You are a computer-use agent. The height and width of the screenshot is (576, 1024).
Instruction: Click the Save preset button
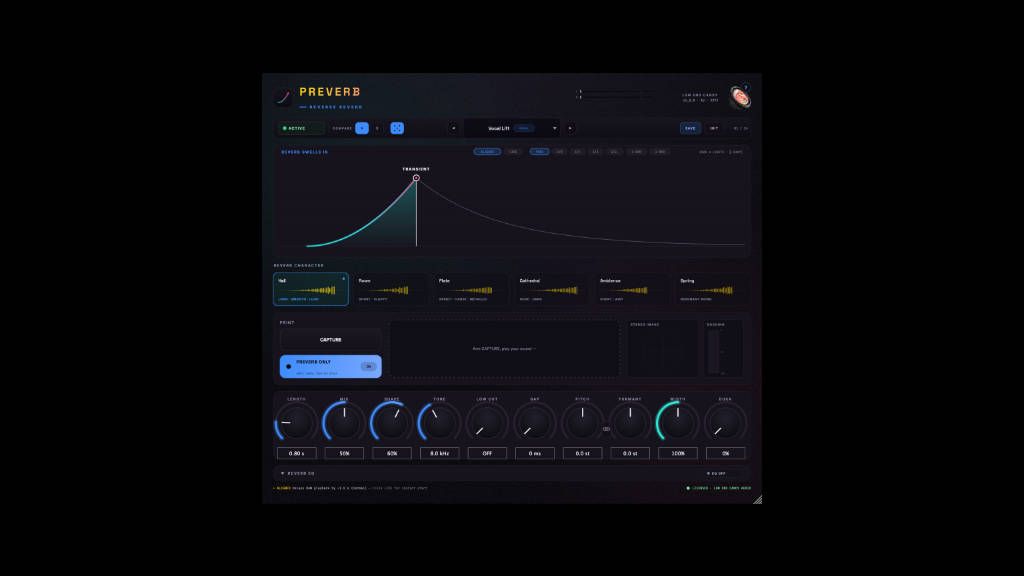click(690, 129)
